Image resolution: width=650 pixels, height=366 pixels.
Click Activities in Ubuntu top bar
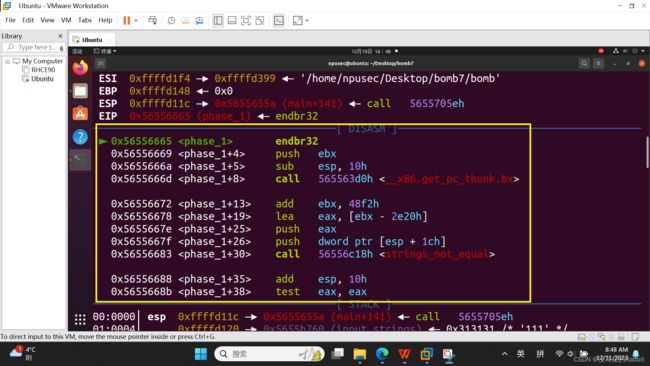pyautogui.click(x=78, y=51)
